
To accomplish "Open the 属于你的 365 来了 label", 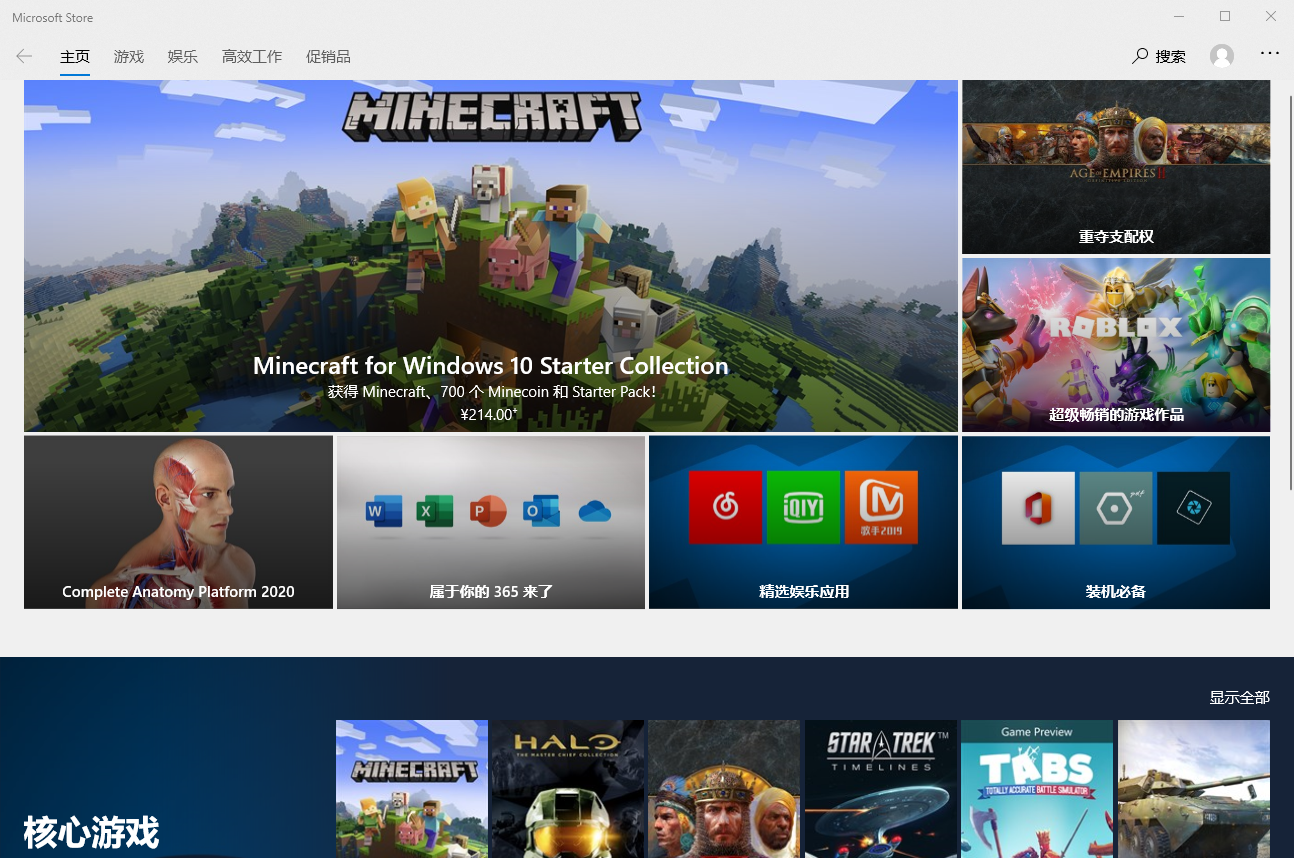I will 491,592.
